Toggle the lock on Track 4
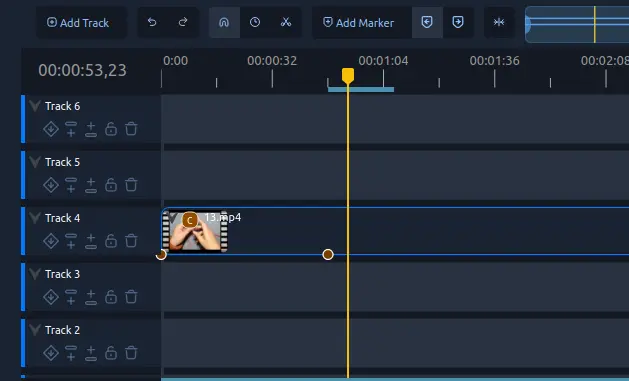The image size is (629, 381). [111, 241]
